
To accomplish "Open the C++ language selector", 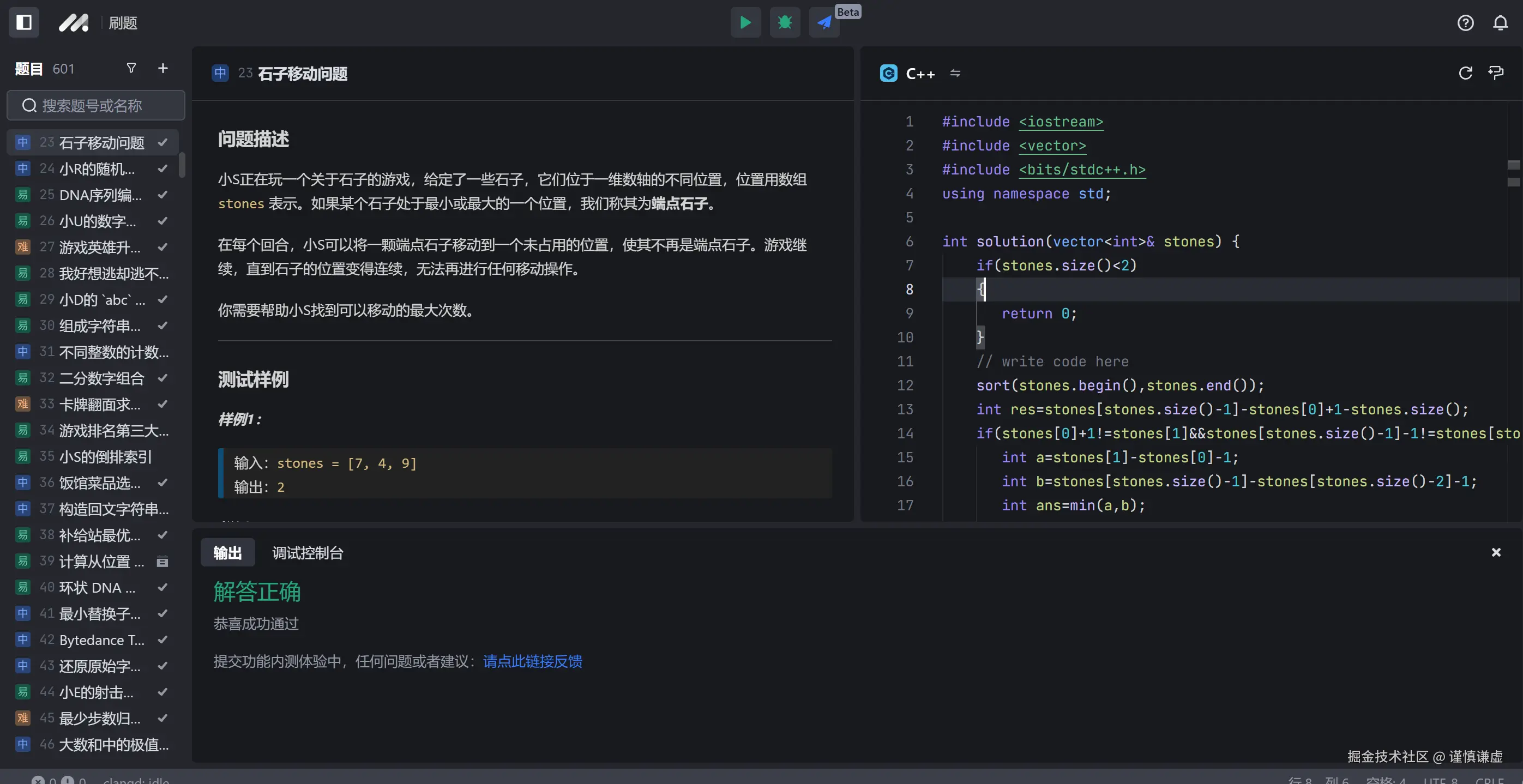I will pos(920,73).
